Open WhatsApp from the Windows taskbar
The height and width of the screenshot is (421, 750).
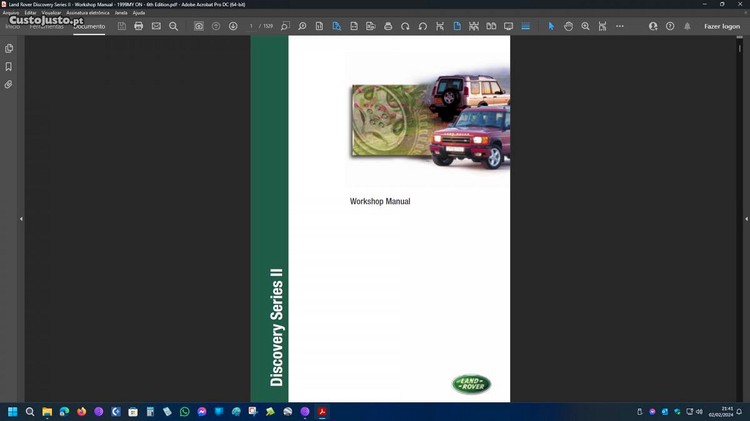184,411
